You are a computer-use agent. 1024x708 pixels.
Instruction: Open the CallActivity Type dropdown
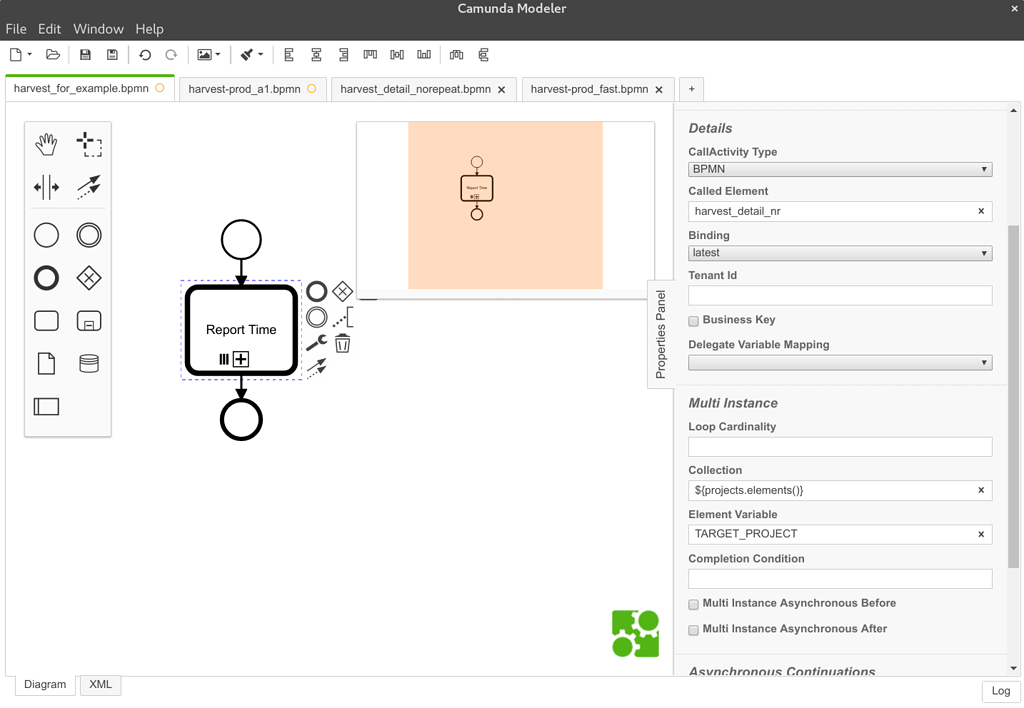pyautogui.click(x=839, y=168)
